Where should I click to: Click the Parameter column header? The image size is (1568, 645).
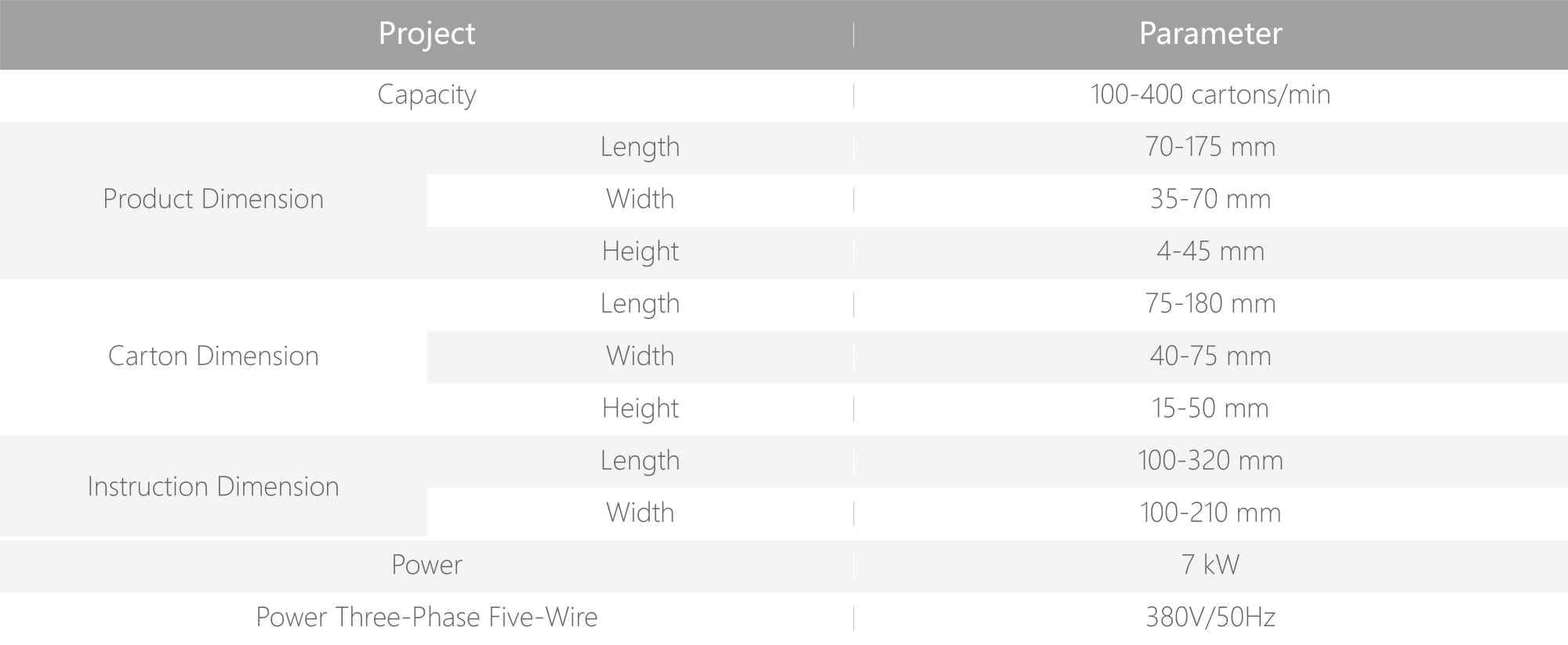[1210, 34]
